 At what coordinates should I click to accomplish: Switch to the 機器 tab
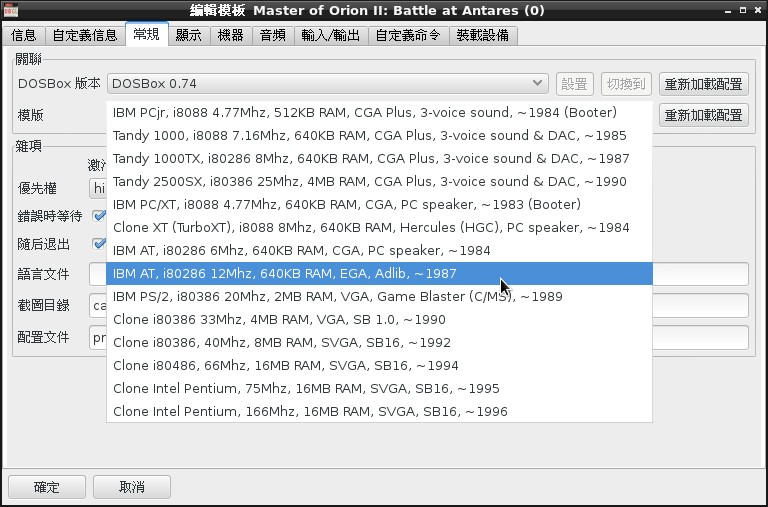click(x=231, y=35)
